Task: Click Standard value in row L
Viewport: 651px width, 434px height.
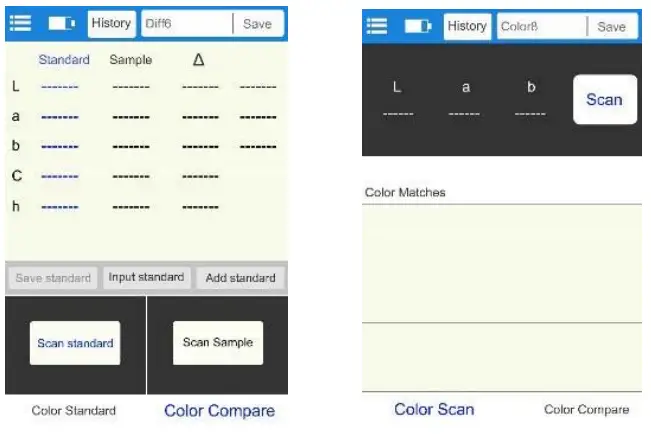Action: [60, 87]
